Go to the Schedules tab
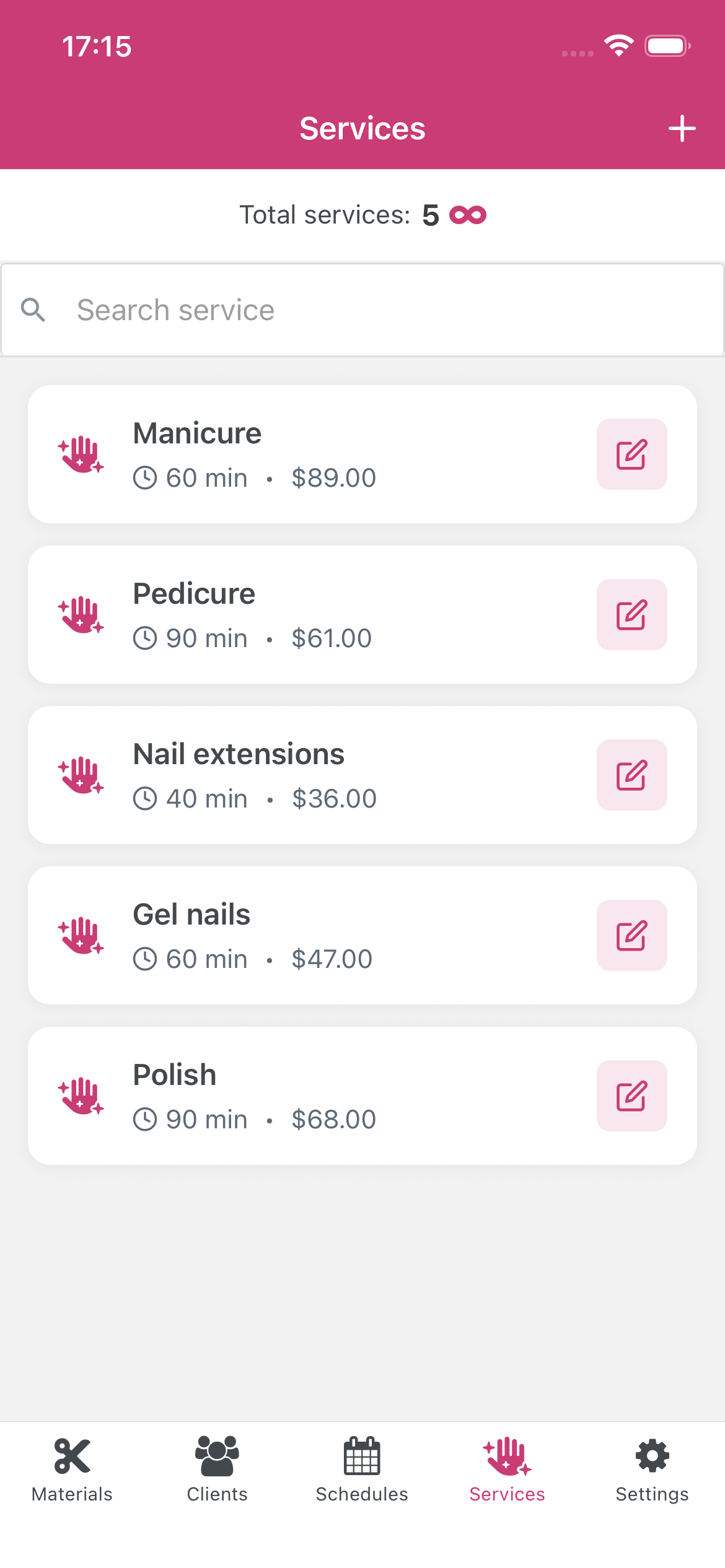Image resolution: width=725 pixels, height=1568 pixels. [x=362, y=1469]
